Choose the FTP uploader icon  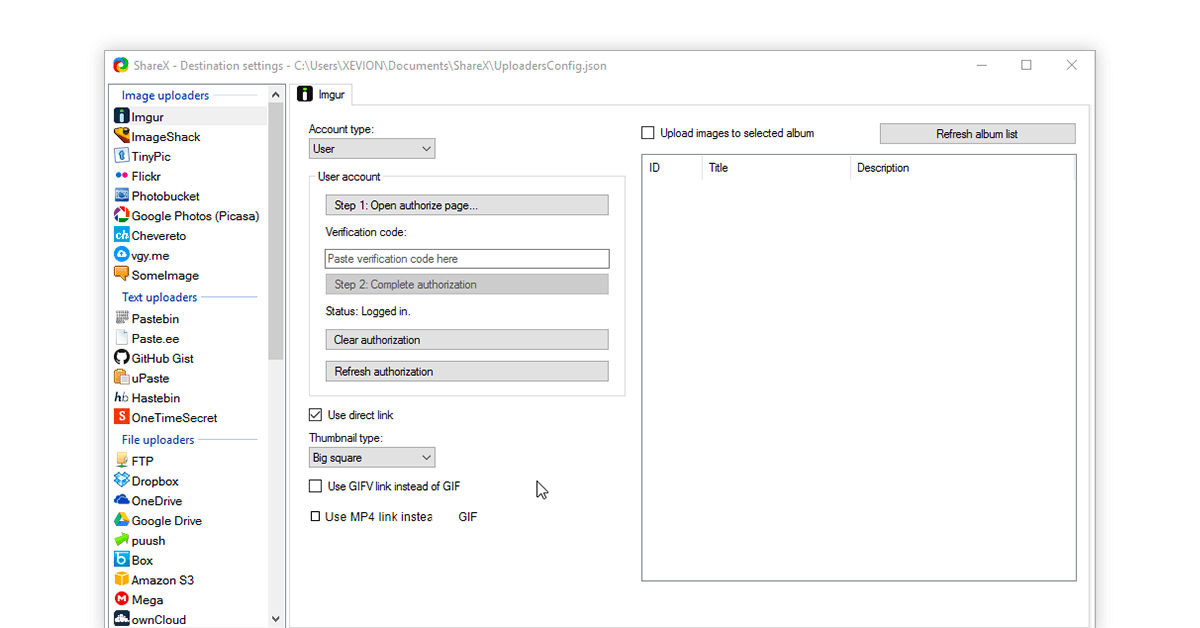pyautogui.click(x=122, y=461)
